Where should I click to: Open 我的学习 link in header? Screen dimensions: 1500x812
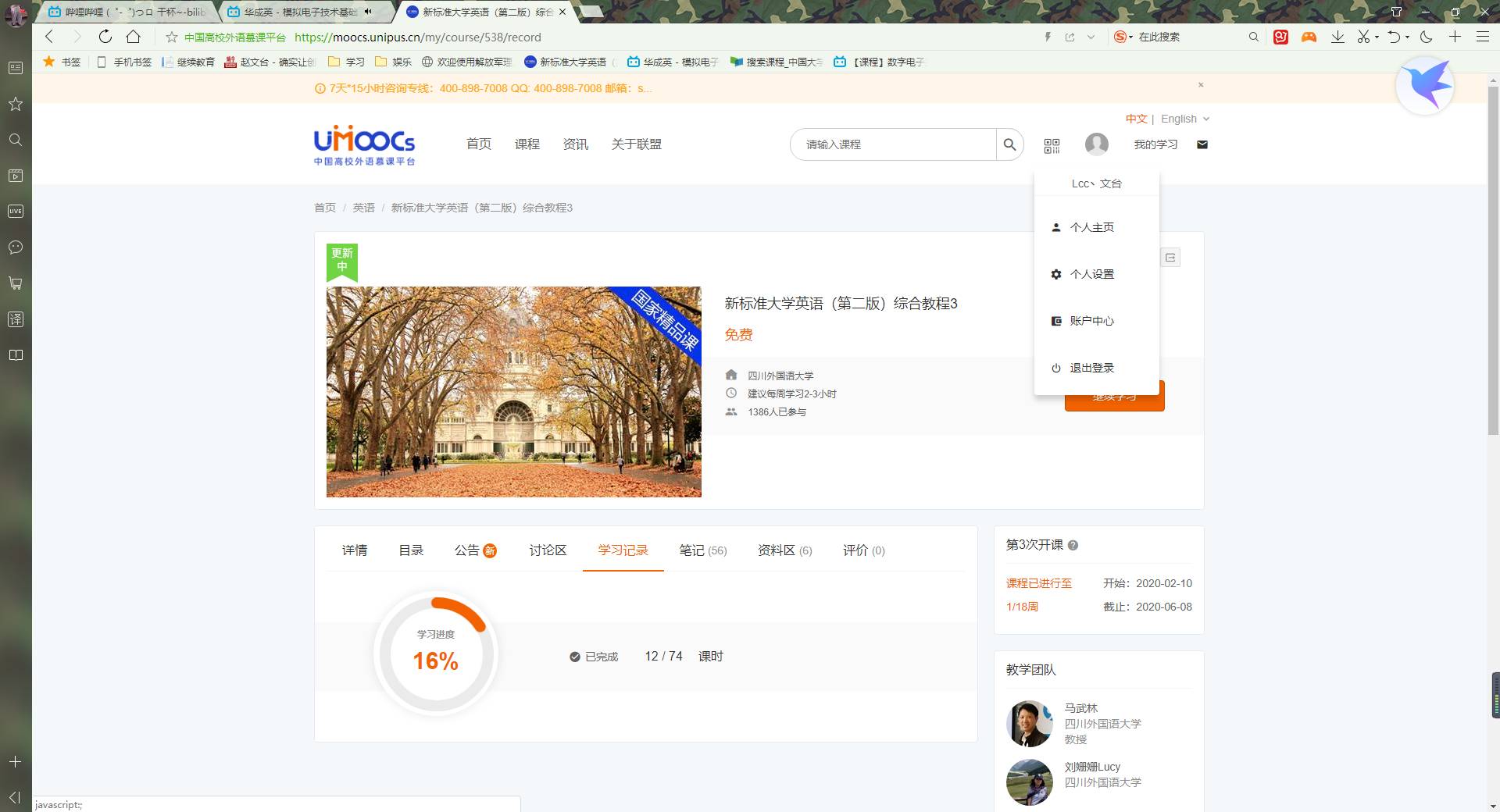coord(1155,144)
